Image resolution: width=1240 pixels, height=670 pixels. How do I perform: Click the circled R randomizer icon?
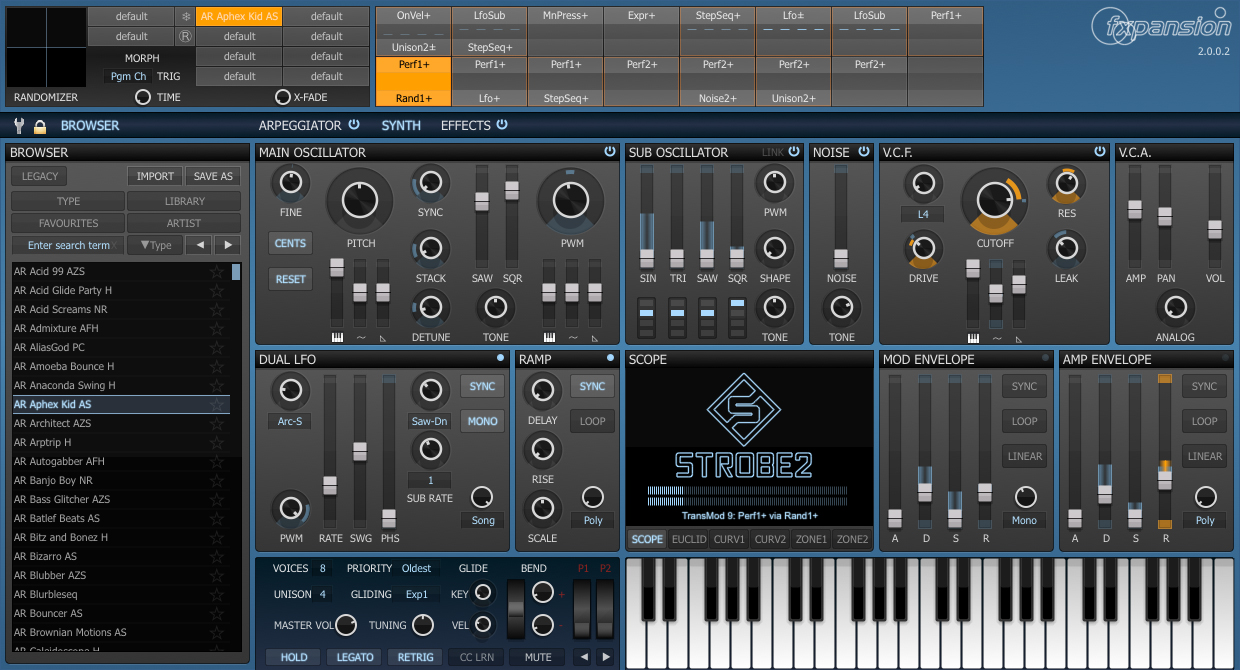(x=185, y=37)
